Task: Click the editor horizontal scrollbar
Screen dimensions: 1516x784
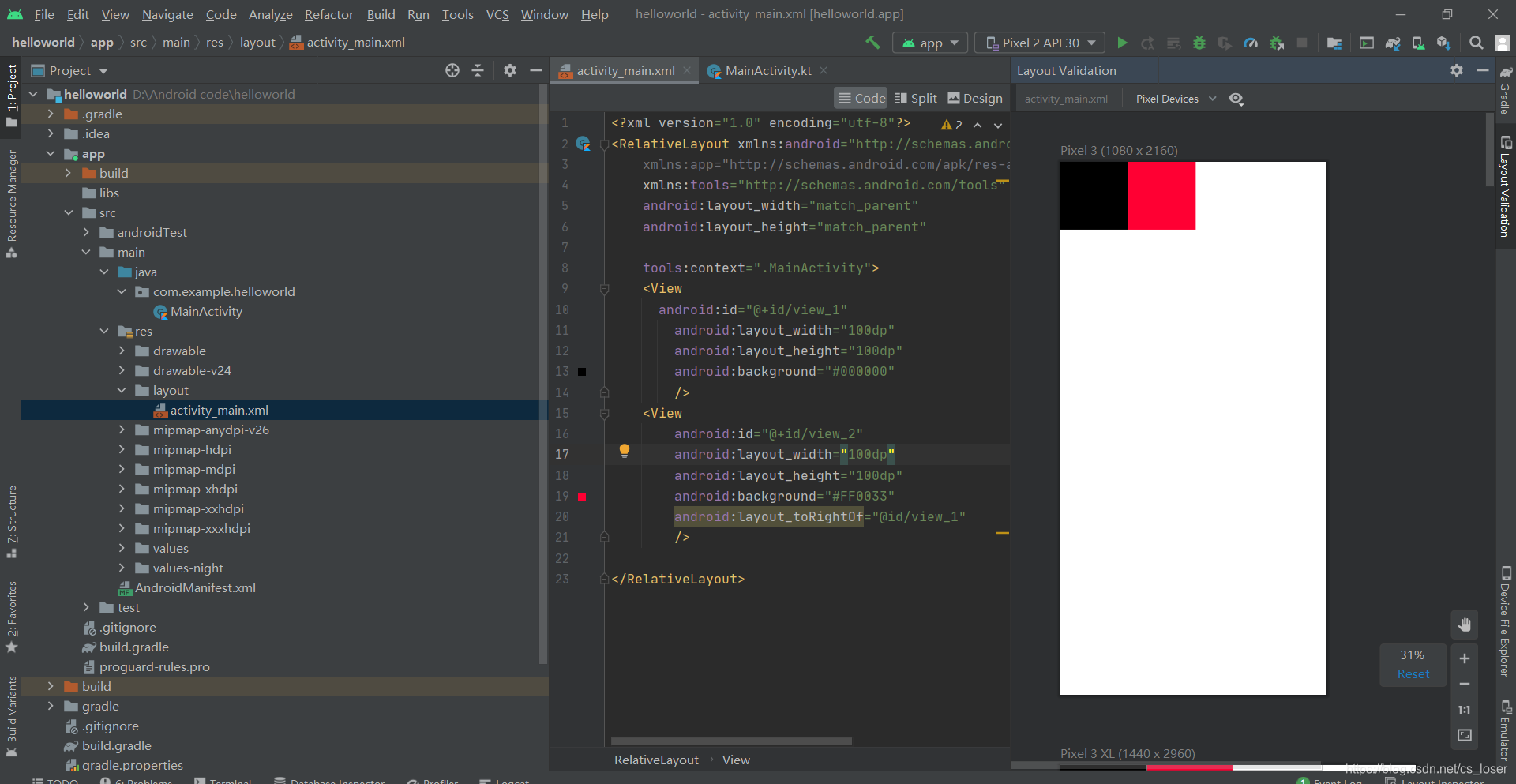Action: (x=731, y=741)
